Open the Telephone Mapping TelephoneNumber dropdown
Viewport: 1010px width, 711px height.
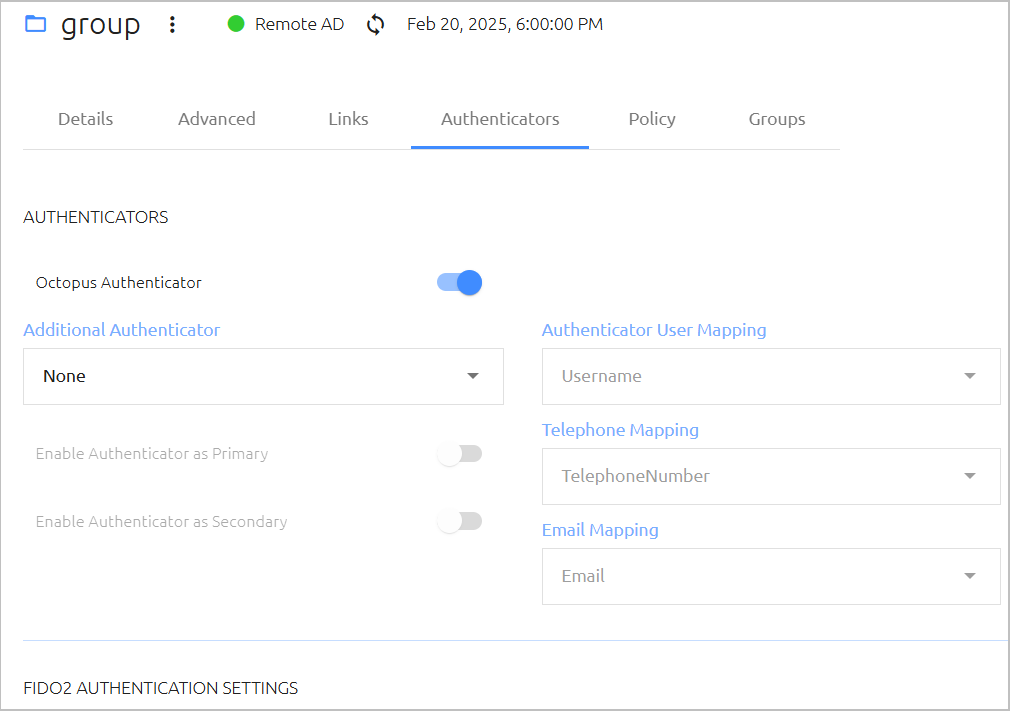tap(771, 477)
